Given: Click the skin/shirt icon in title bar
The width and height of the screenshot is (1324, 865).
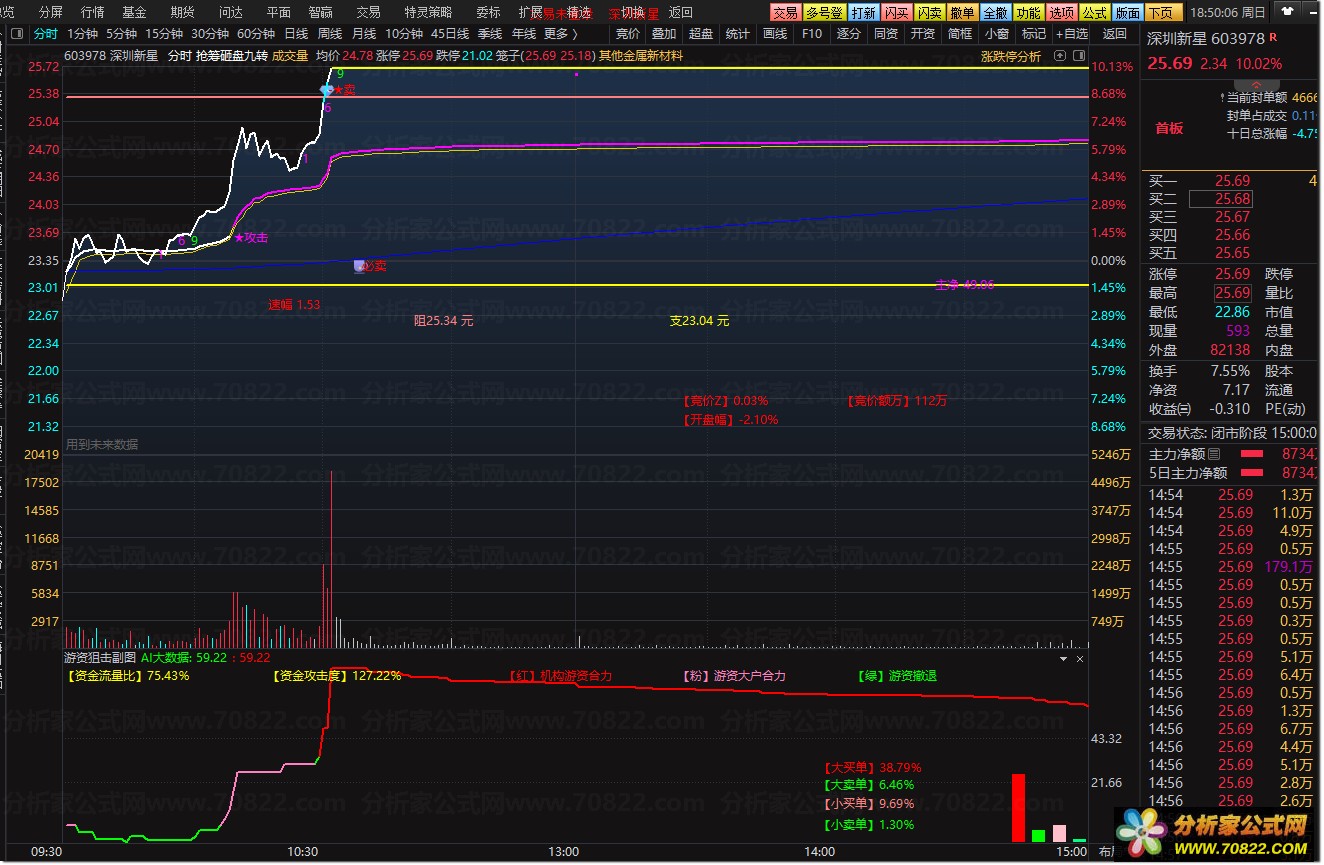Looking at the screenshot, I should click(x=1287, y=11).
